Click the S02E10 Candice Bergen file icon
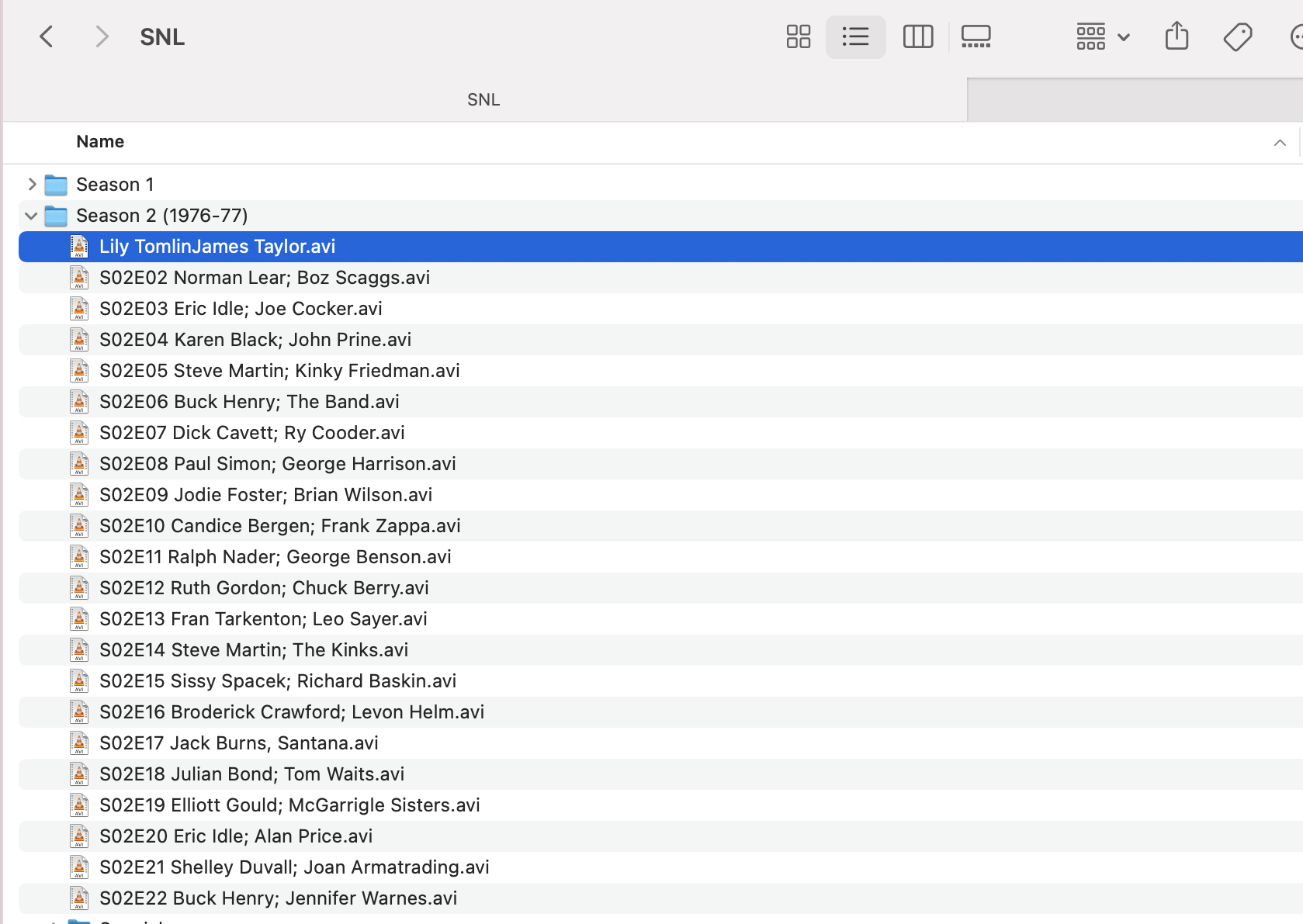The height and width of the screenshot is (924, 1303). pos(79,526)
